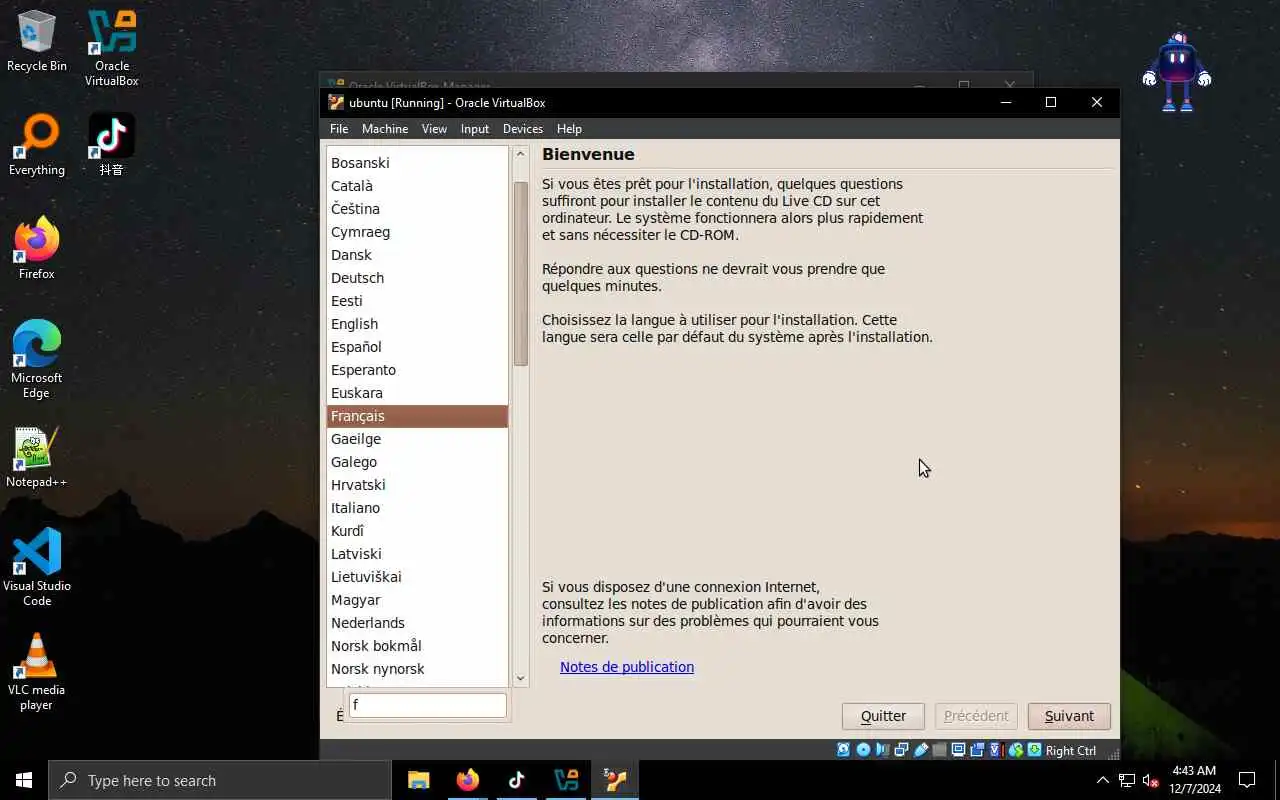The height and width of the screenshot is (800, 1280).
Task: Select Français in the language list
Action: 417,416
